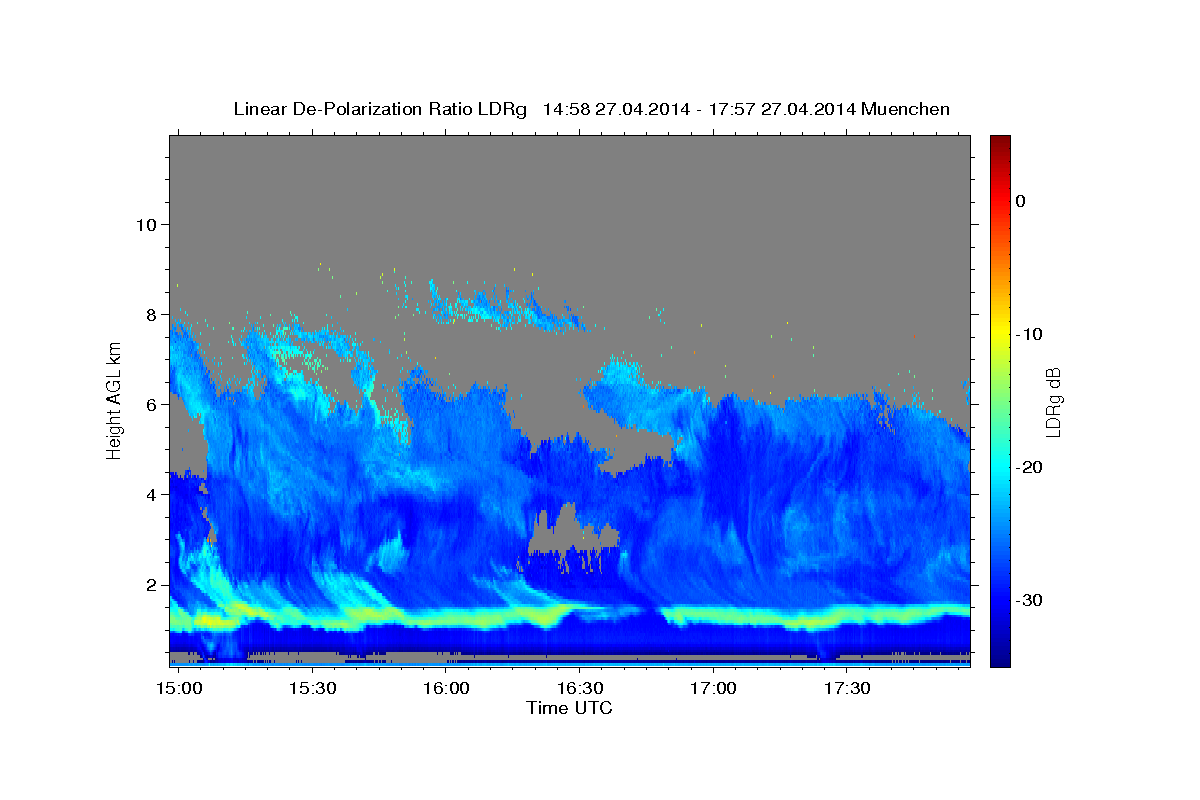Click the 17:00 time tick label

[x=713, y=689]
